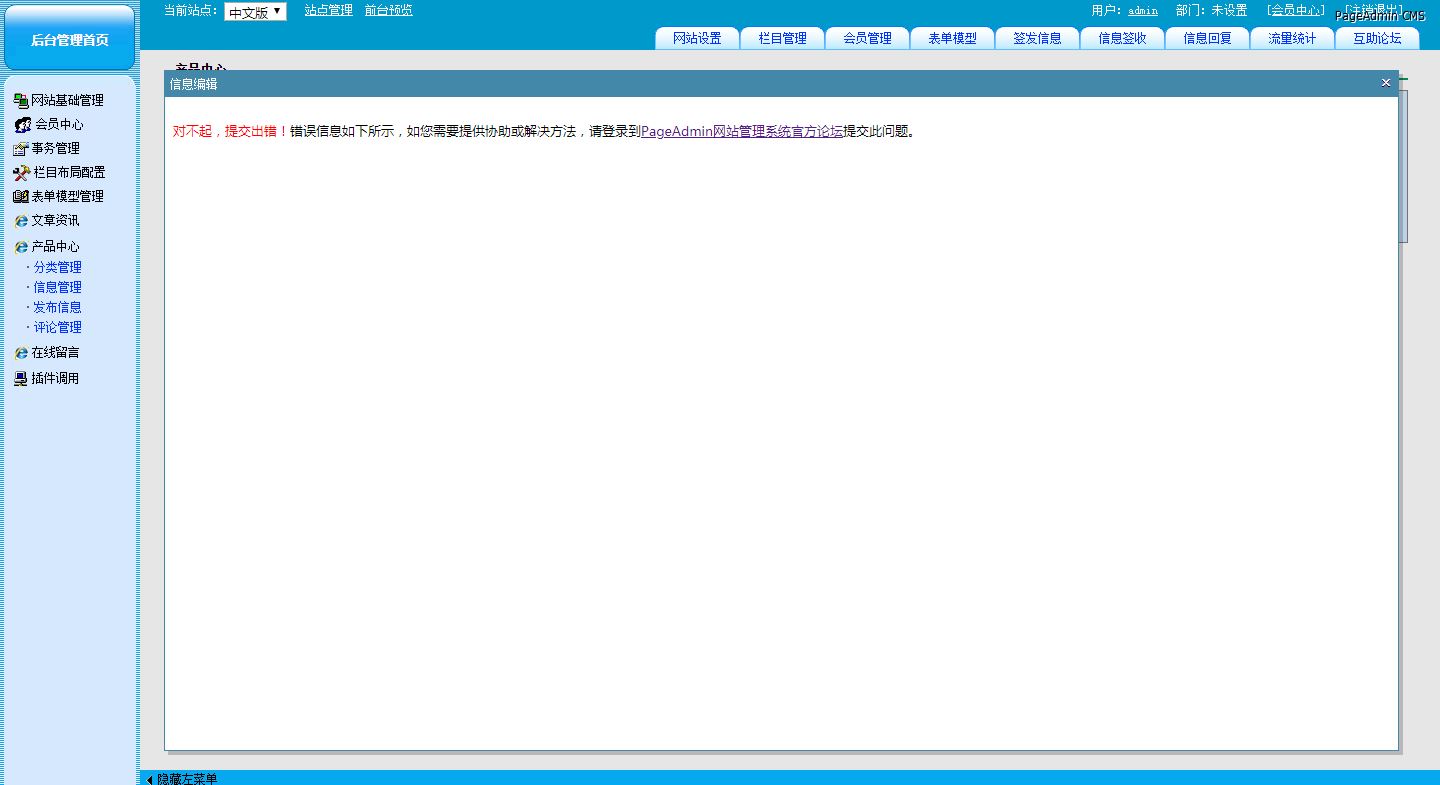The width and height of the screenshot is (1440, 785).
Task: Collapse the 产品中心 sidebar section
Action: pyautogui.click(x=55, y=246)
